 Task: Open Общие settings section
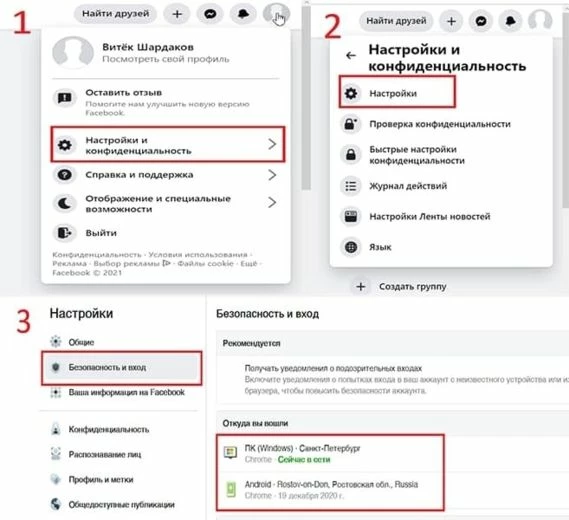point(81,342)
